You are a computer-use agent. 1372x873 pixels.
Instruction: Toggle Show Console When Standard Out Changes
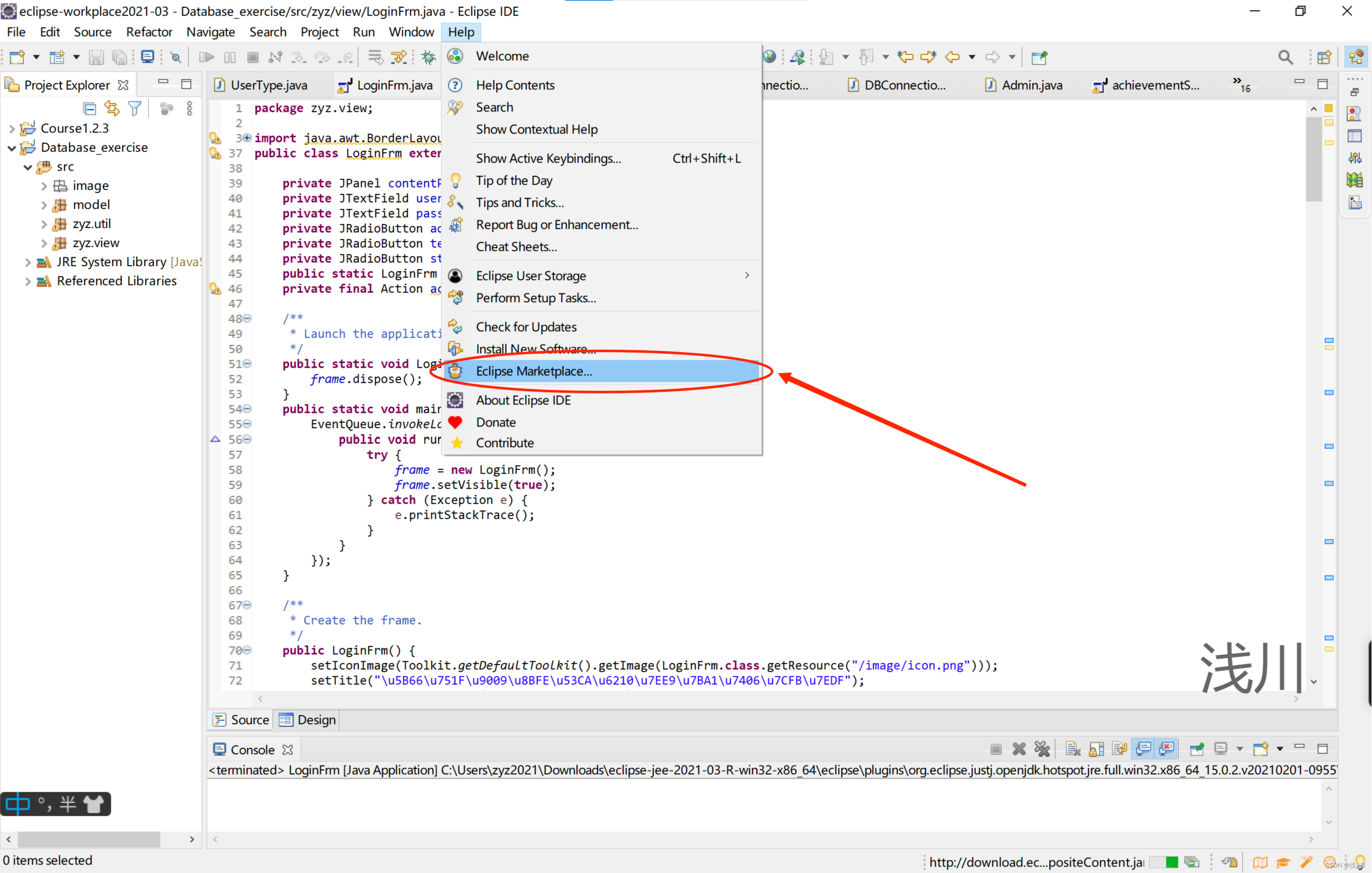pos(1143,749)
